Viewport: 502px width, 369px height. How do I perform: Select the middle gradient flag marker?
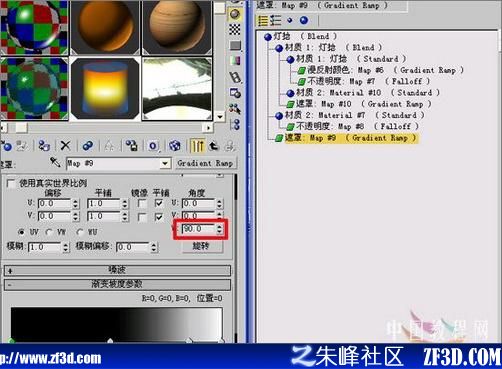click(x=110, y=340)
